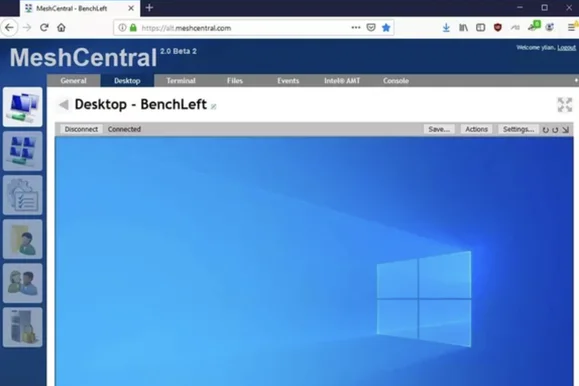Open browser downloads panel
Image resolution: width=579 pixels, height=386 pixels.
coord(446,28)
